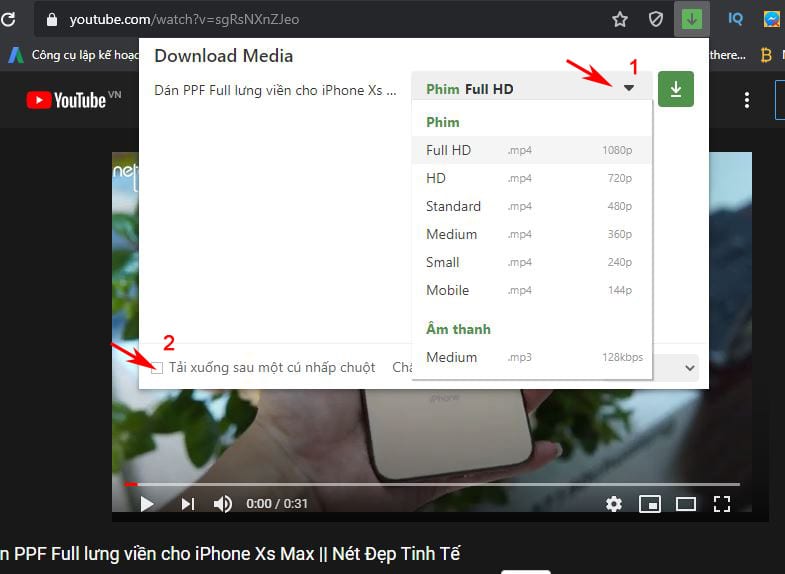The height and width of the screenshot is (574, 785).
Task: Toggle miniplayer mode in video player
Action: (x=650, y=503)
